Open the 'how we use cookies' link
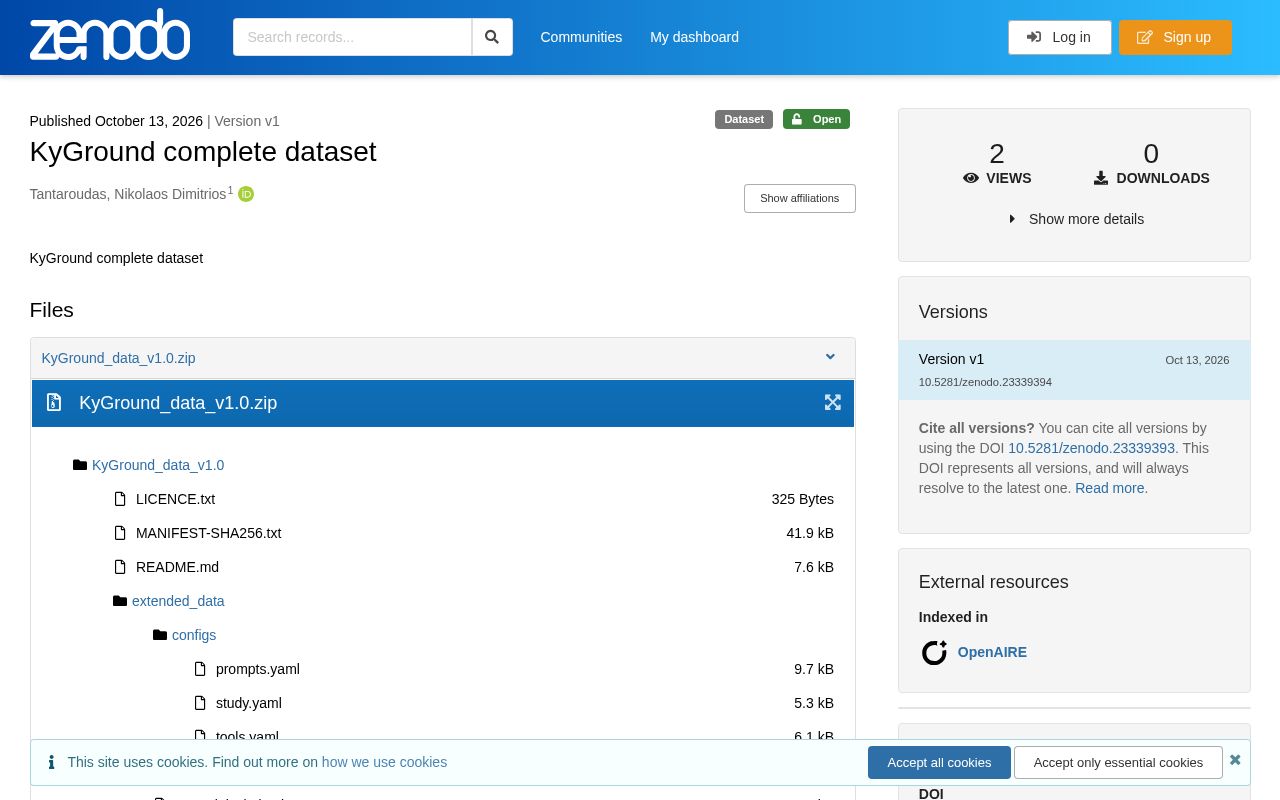 coord(384,762)
